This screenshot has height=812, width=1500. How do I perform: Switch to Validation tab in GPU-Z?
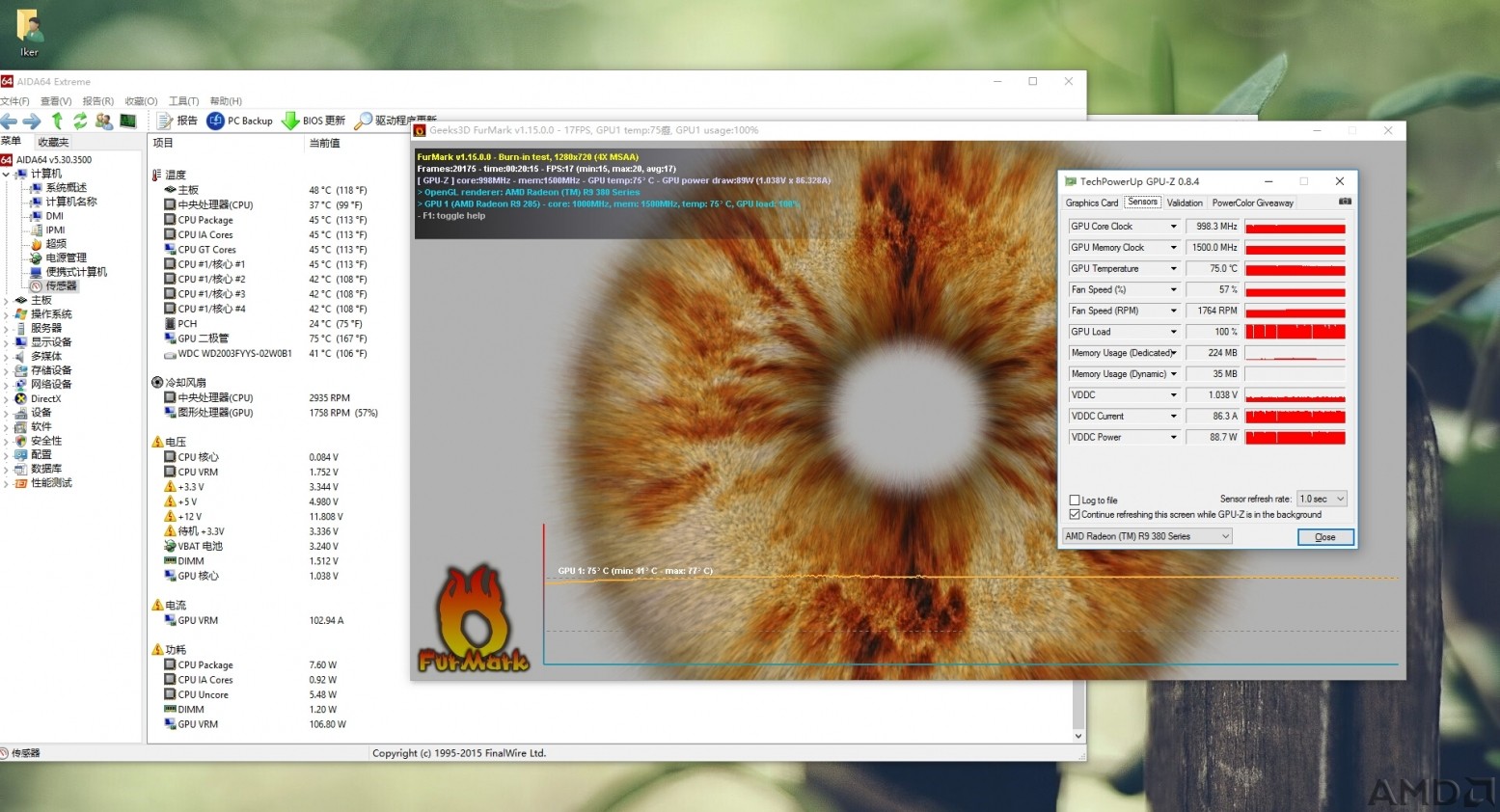[1185, 203]
